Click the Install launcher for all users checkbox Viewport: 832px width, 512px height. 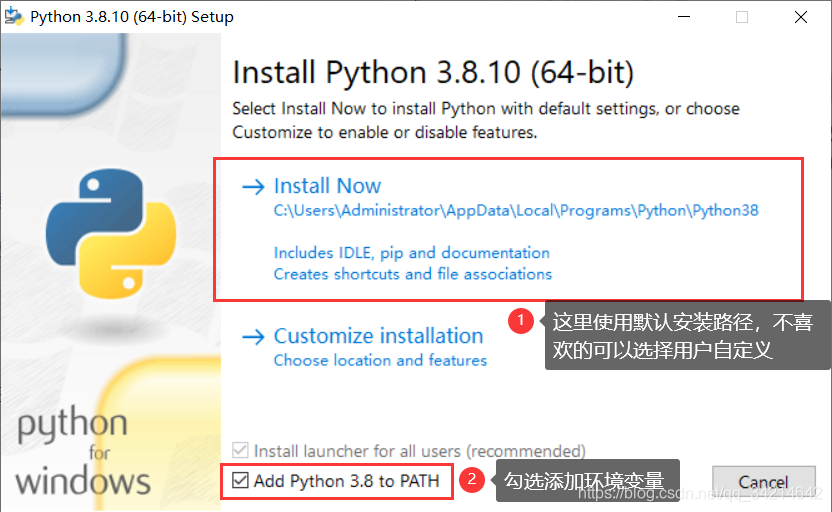click(x=240, y=451)
